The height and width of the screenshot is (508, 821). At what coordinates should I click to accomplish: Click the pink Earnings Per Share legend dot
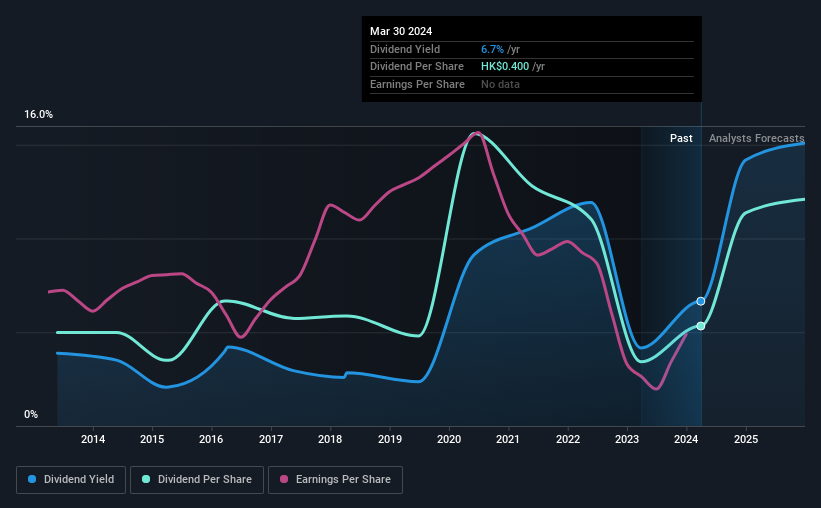coord(284,479)
